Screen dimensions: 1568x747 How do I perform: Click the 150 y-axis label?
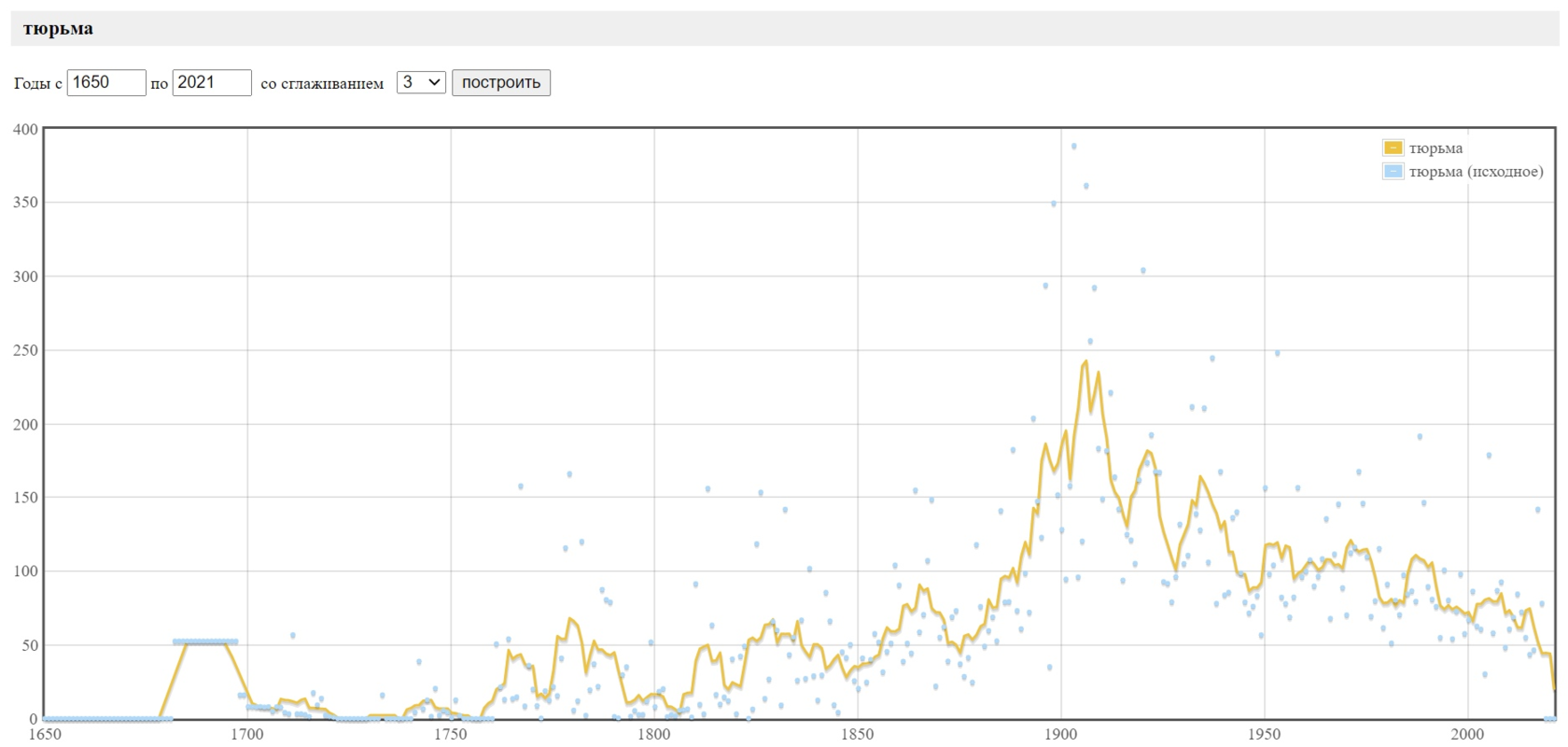click(x=26, y=498)
